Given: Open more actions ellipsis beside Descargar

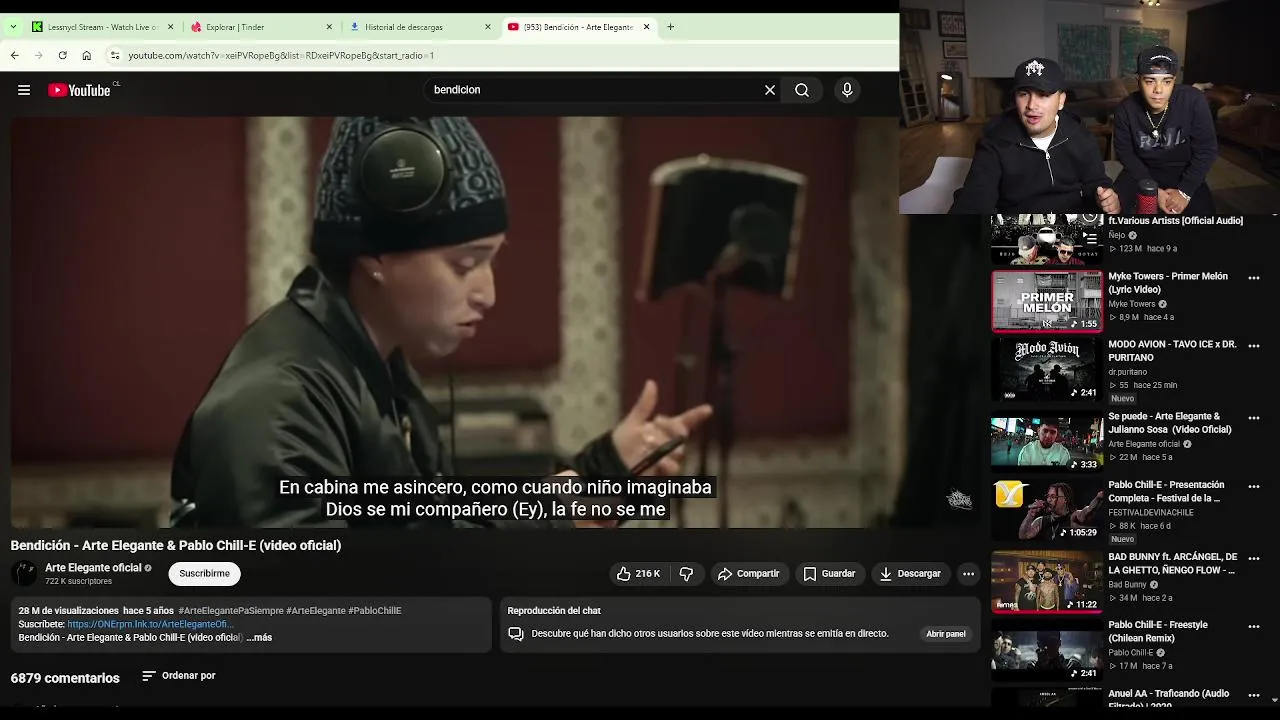Looking at the screenshot, I should (968, 574).
